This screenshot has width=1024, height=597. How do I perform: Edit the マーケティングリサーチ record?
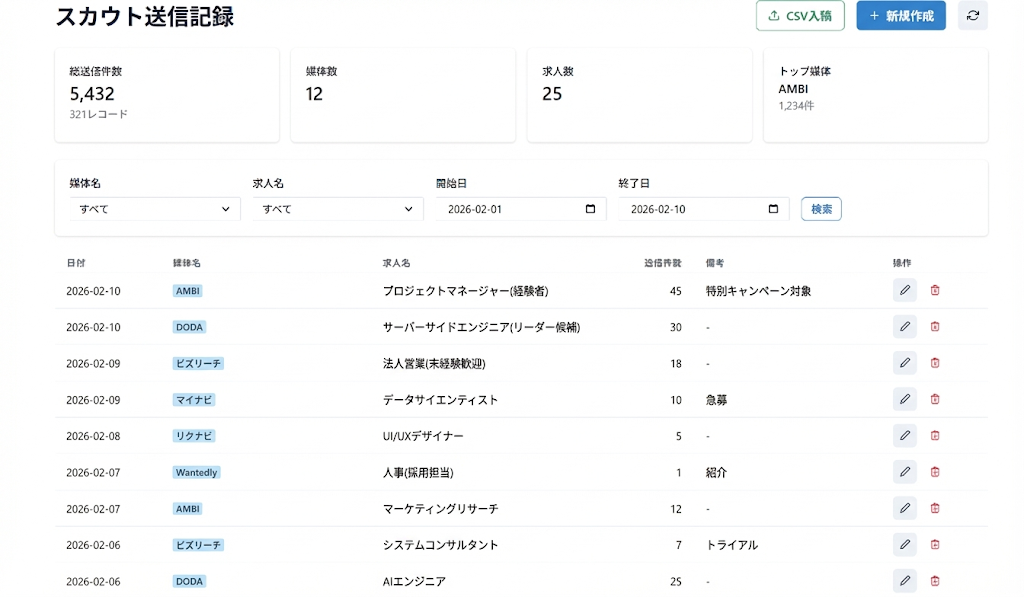click(x=904, y=508)
